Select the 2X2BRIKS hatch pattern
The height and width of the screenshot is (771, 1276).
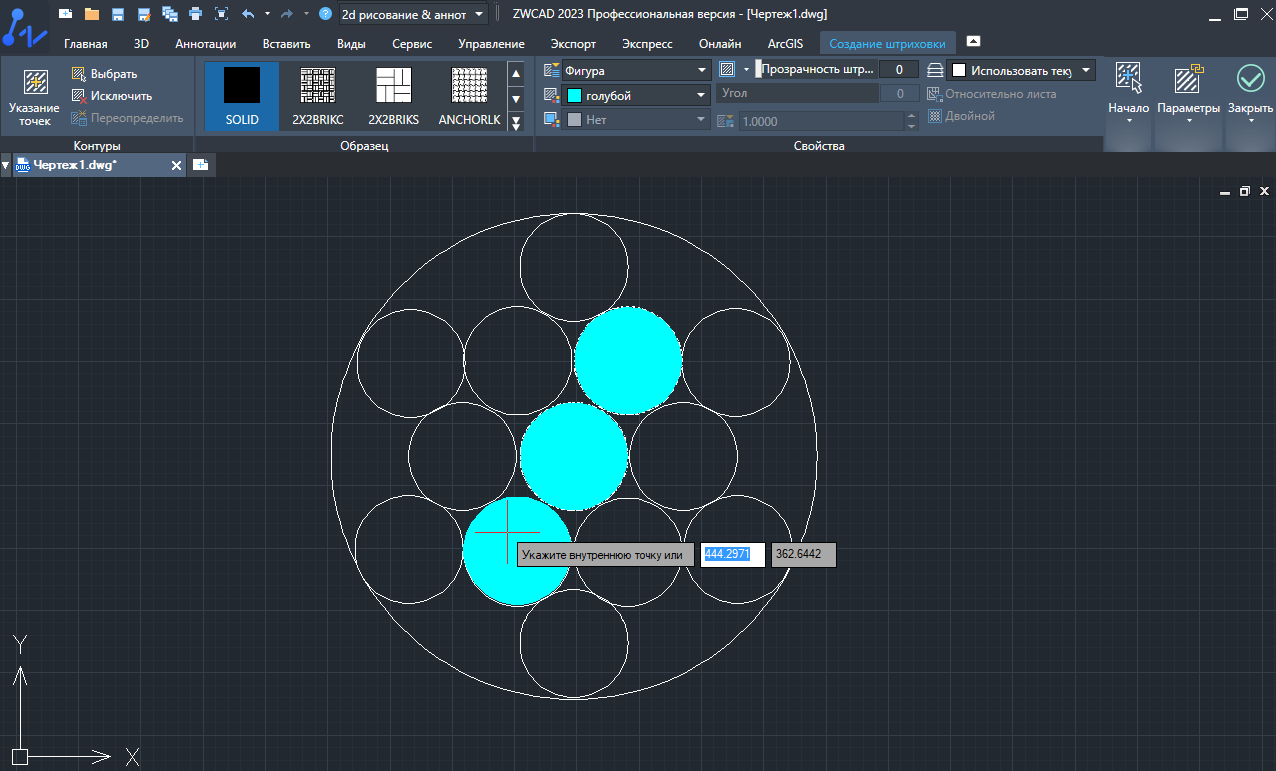tap(393, 96)
